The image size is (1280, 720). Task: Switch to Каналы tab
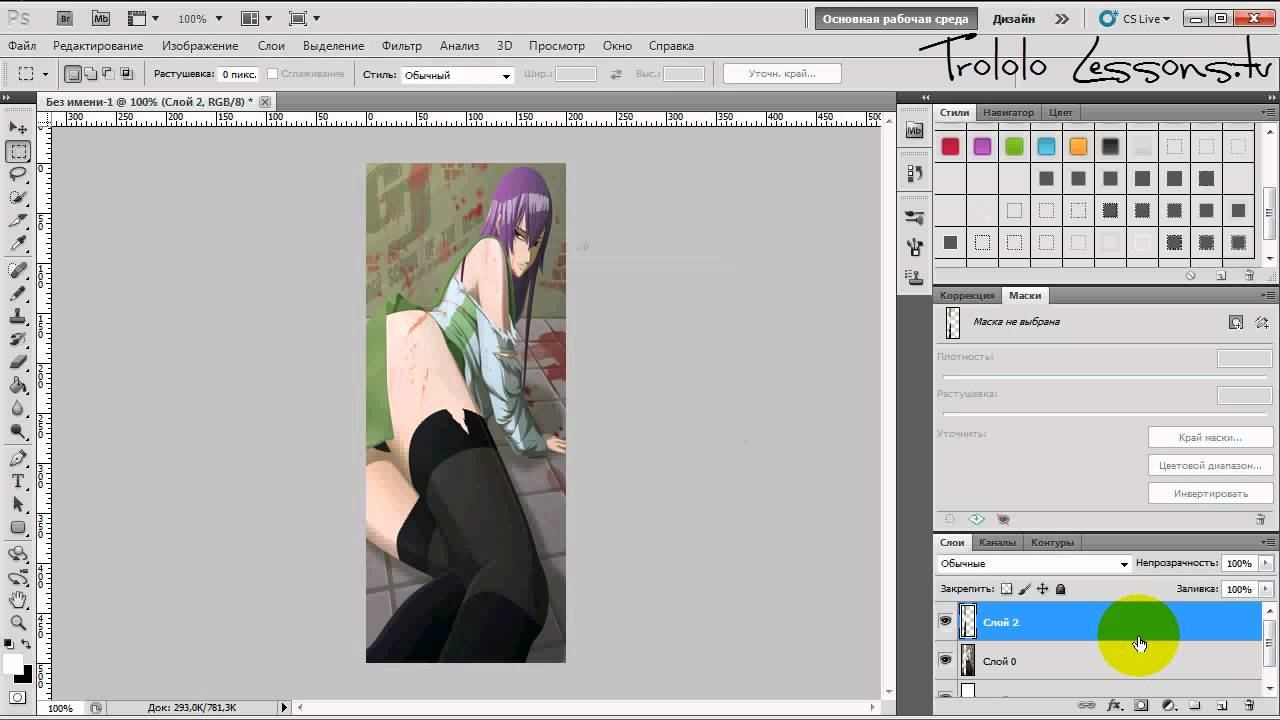point(997,542)
